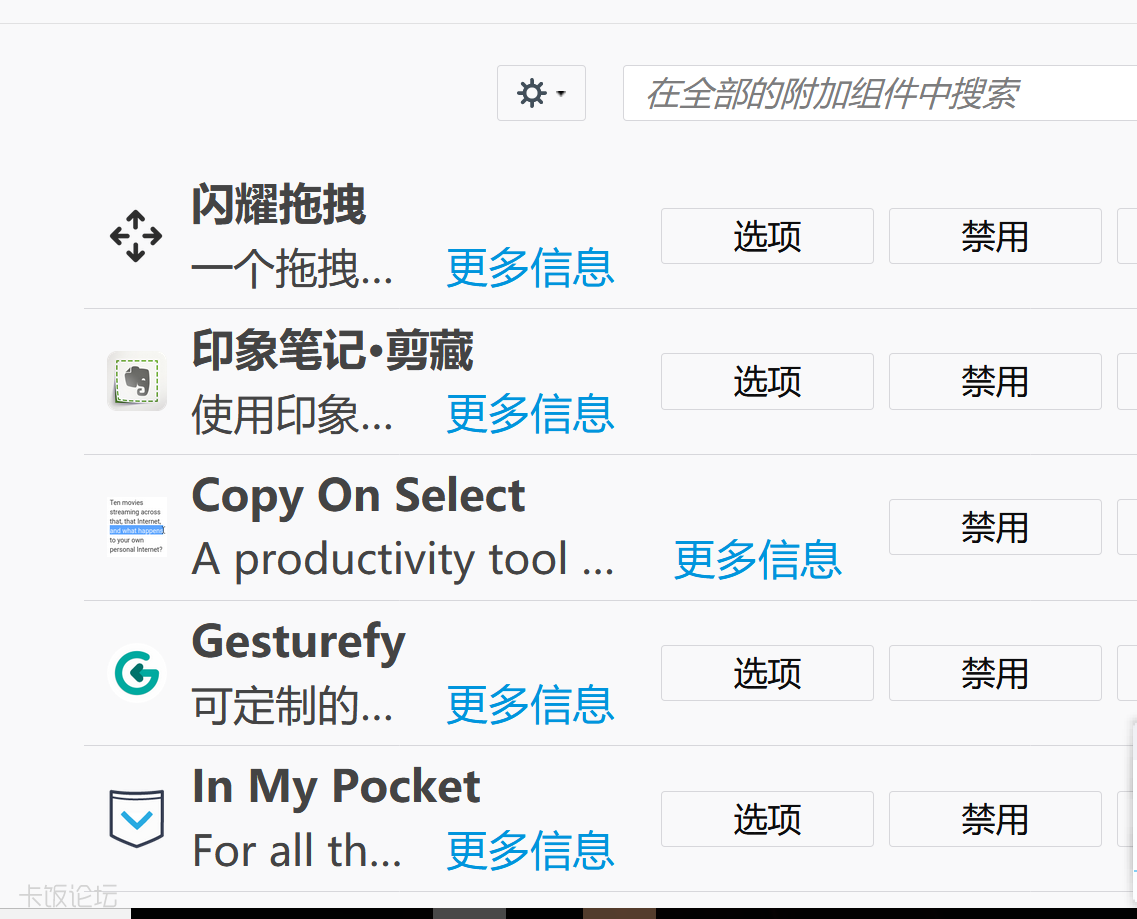This screenshot has width=1137, height=919.
Task: Disable the 闪耀拖拽 extension
Action: [995, 237]
